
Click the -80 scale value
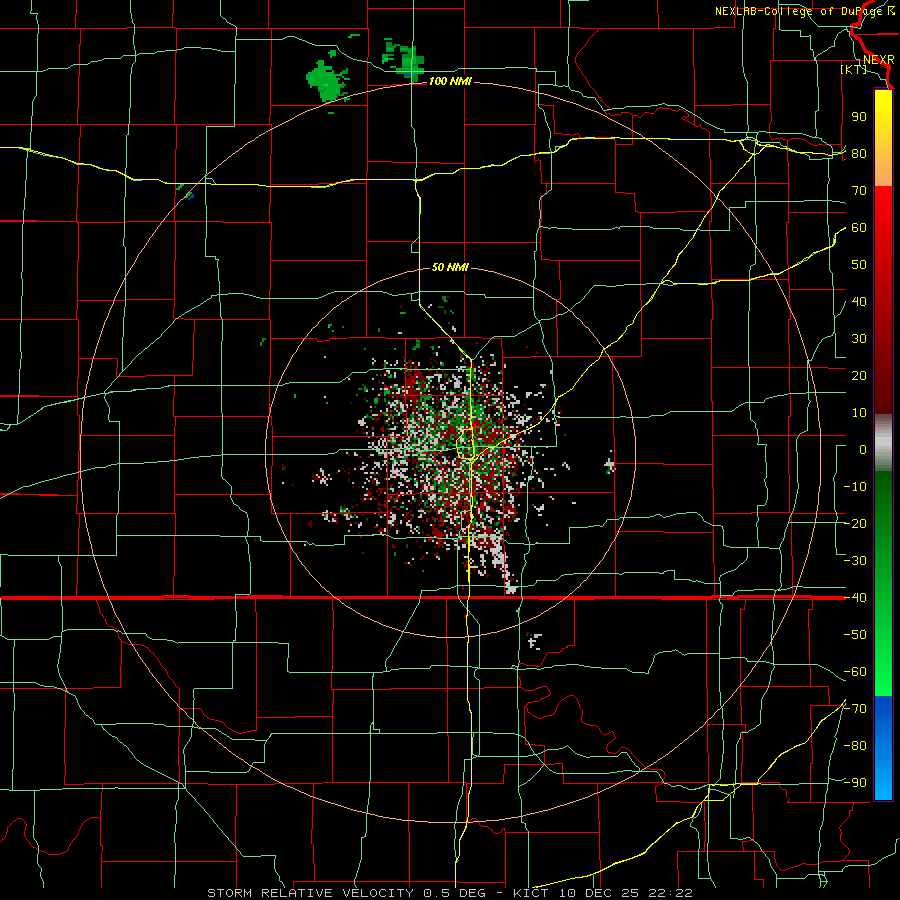pyautogui.click(x=855, y=746)
